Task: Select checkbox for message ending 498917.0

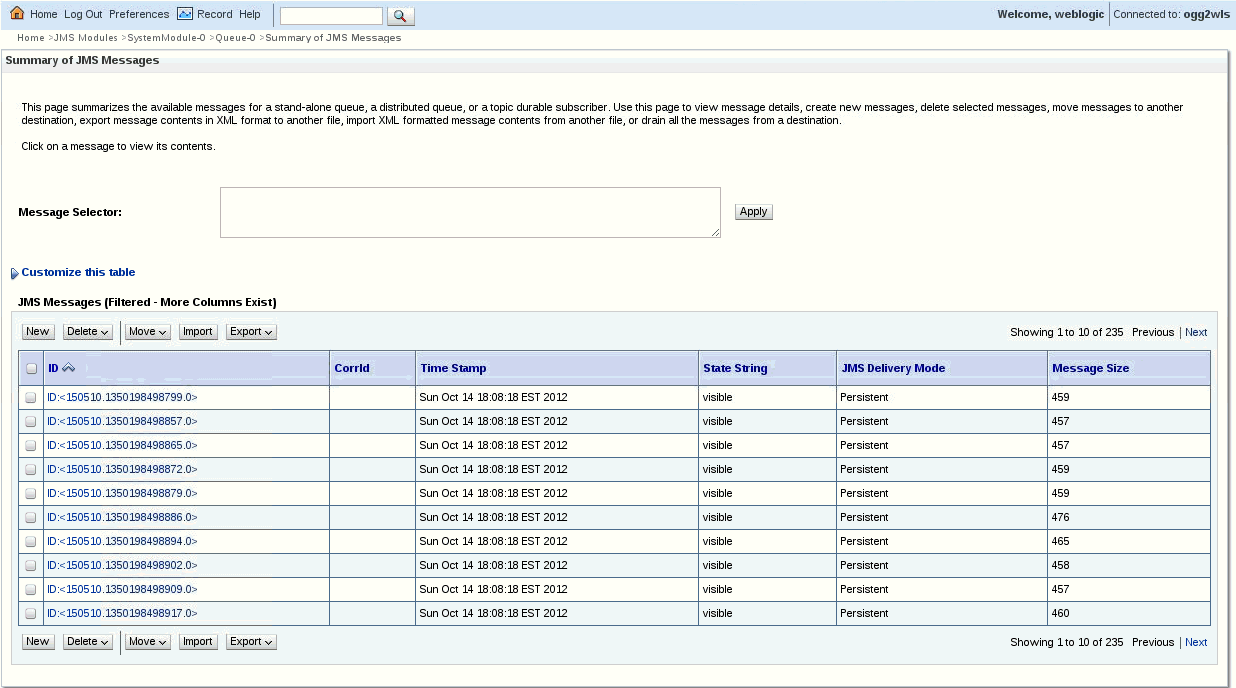Action: tap(31, 613)
